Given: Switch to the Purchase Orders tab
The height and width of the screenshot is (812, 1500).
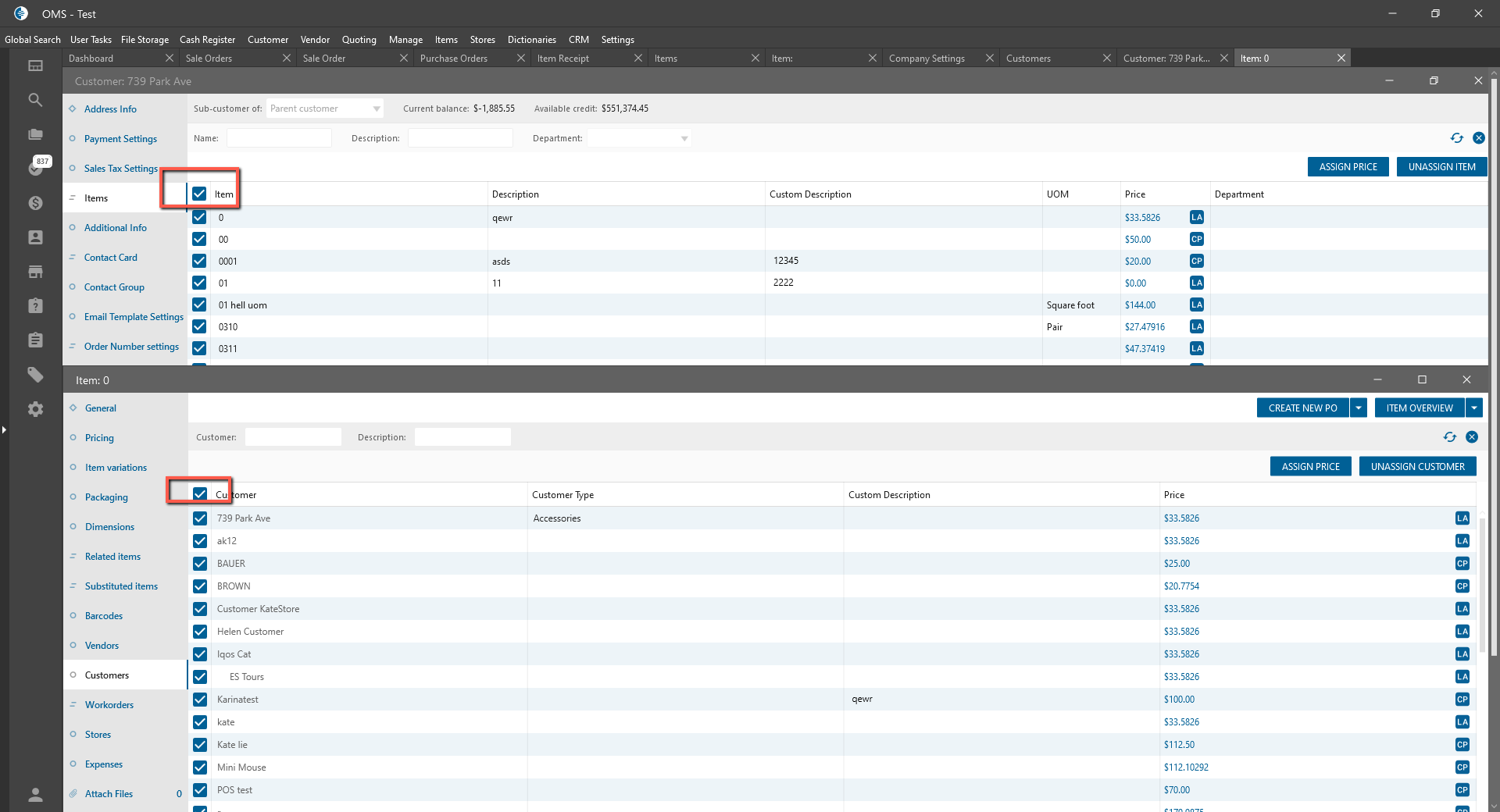Looking at the screenshot, I should point(454,59).
